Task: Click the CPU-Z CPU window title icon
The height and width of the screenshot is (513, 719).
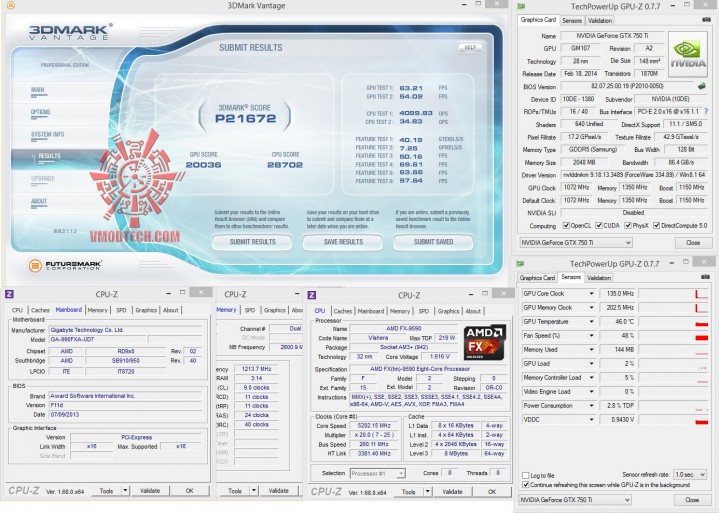Action: (x=312, y=295)
